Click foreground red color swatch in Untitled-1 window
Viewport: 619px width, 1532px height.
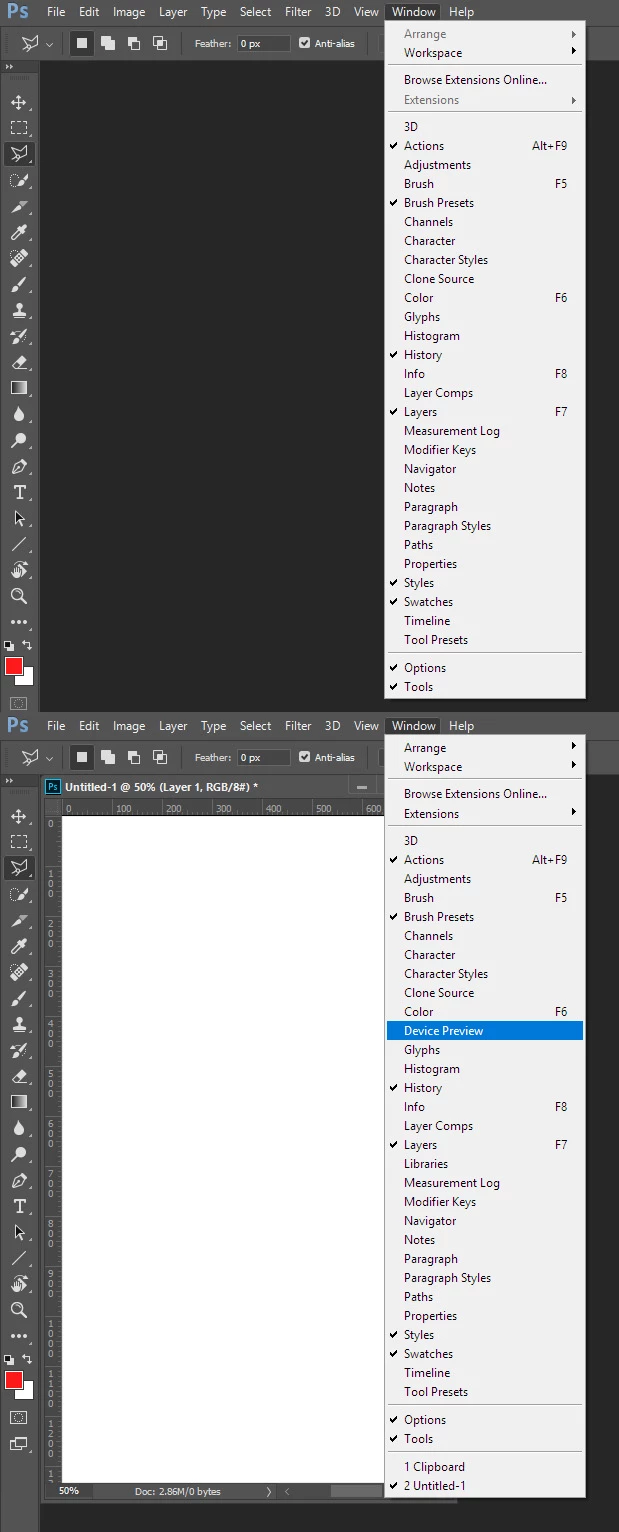[14, 1380]
